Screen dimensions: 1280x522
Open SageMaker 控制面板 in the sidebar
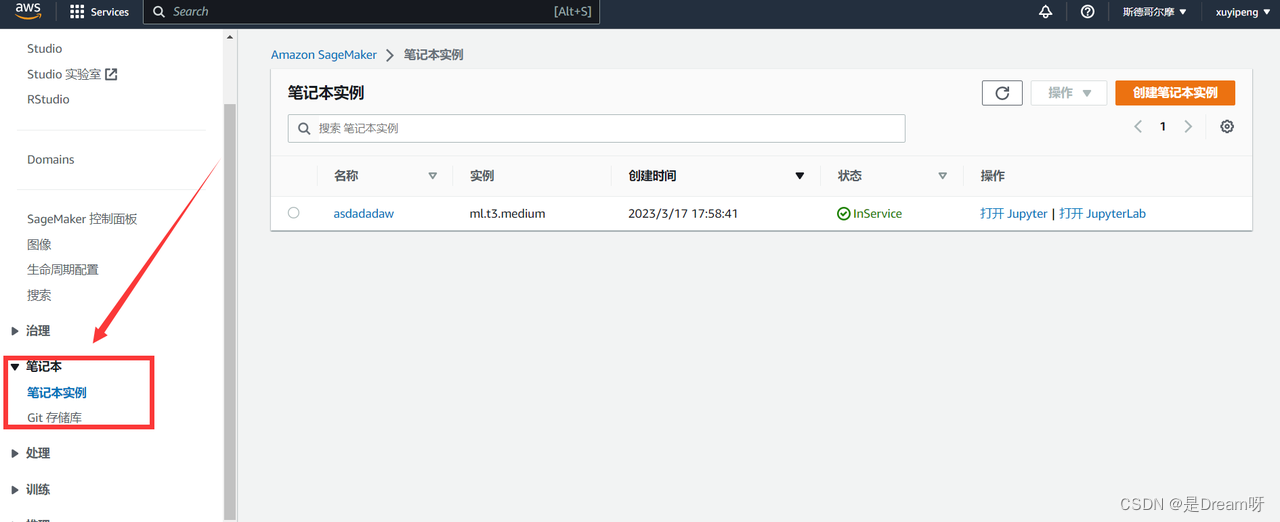pos(82,219)
